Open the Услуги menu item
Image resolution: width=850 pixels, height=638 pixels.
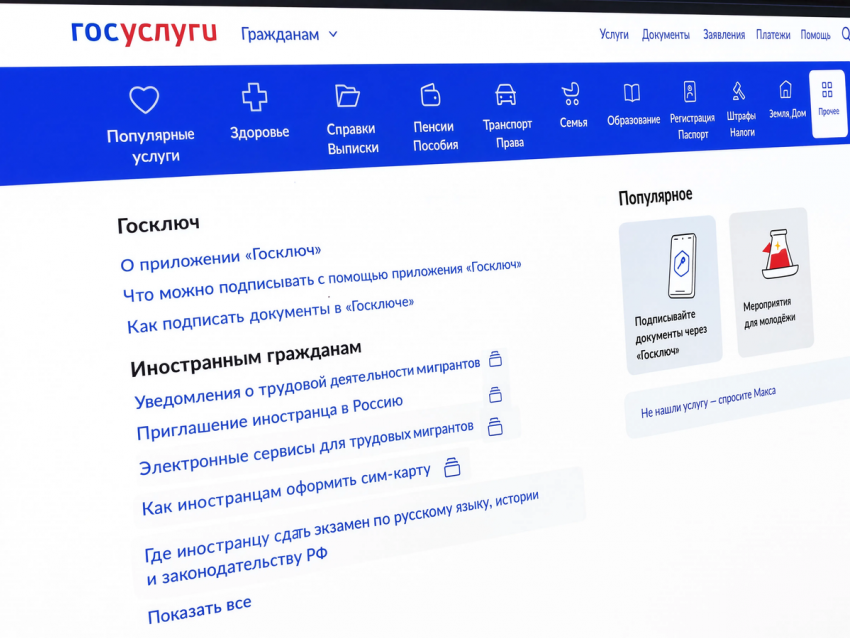pos(614,35)
